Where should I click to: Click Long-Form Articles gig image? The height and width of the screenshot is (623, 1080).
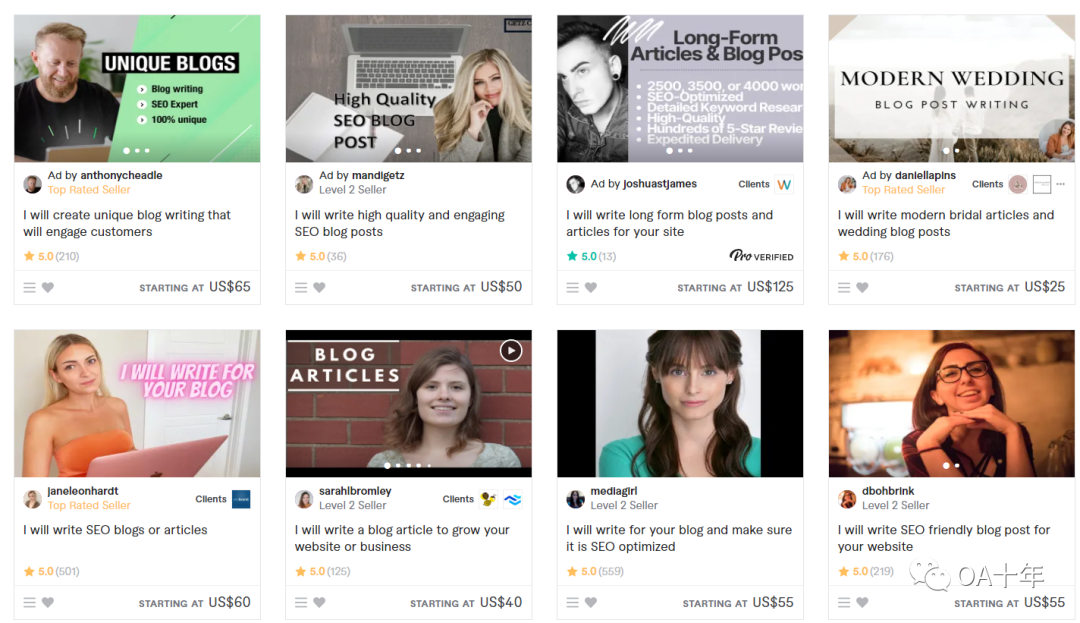(x=680, y=88)
